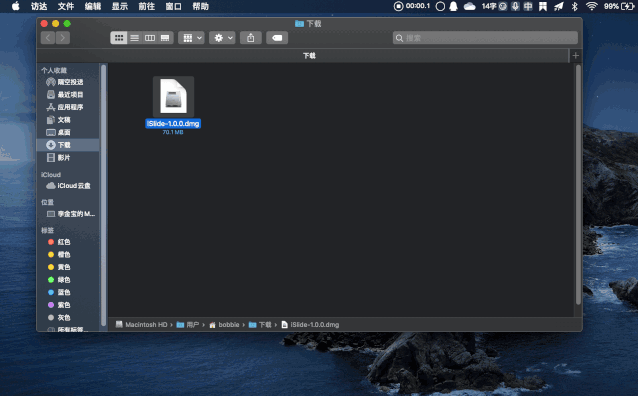Click bobbie in the path bar
The width and height of the screenshot is (638, 396).
224,324
